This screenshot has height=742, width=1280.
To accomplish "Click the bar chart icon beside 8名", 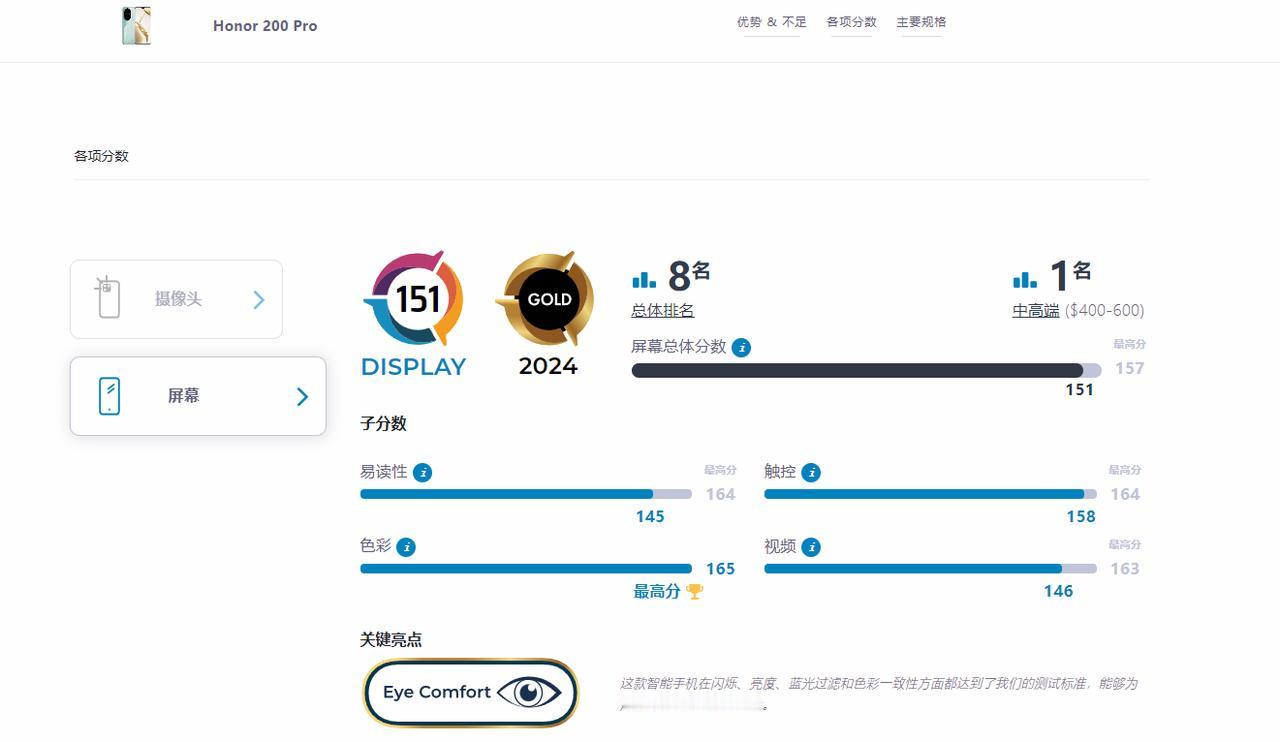I will (x=644, y=279).
